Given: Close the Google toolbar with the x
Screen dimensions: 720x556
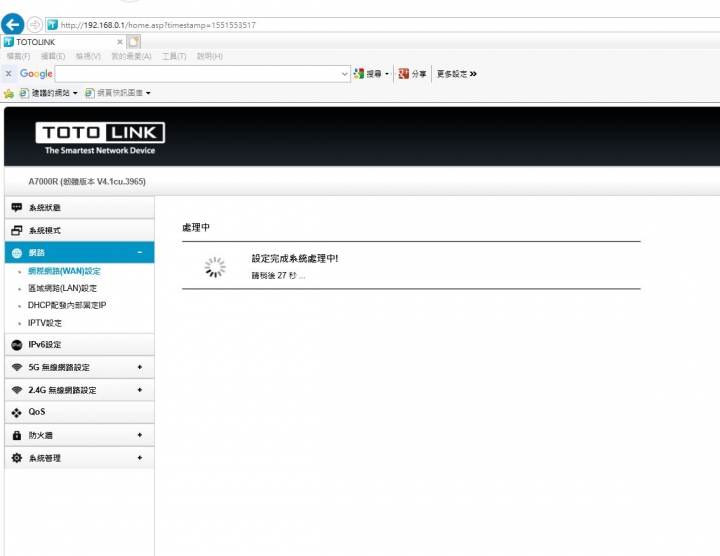Looking at the screenshot, I should point(8,73).
